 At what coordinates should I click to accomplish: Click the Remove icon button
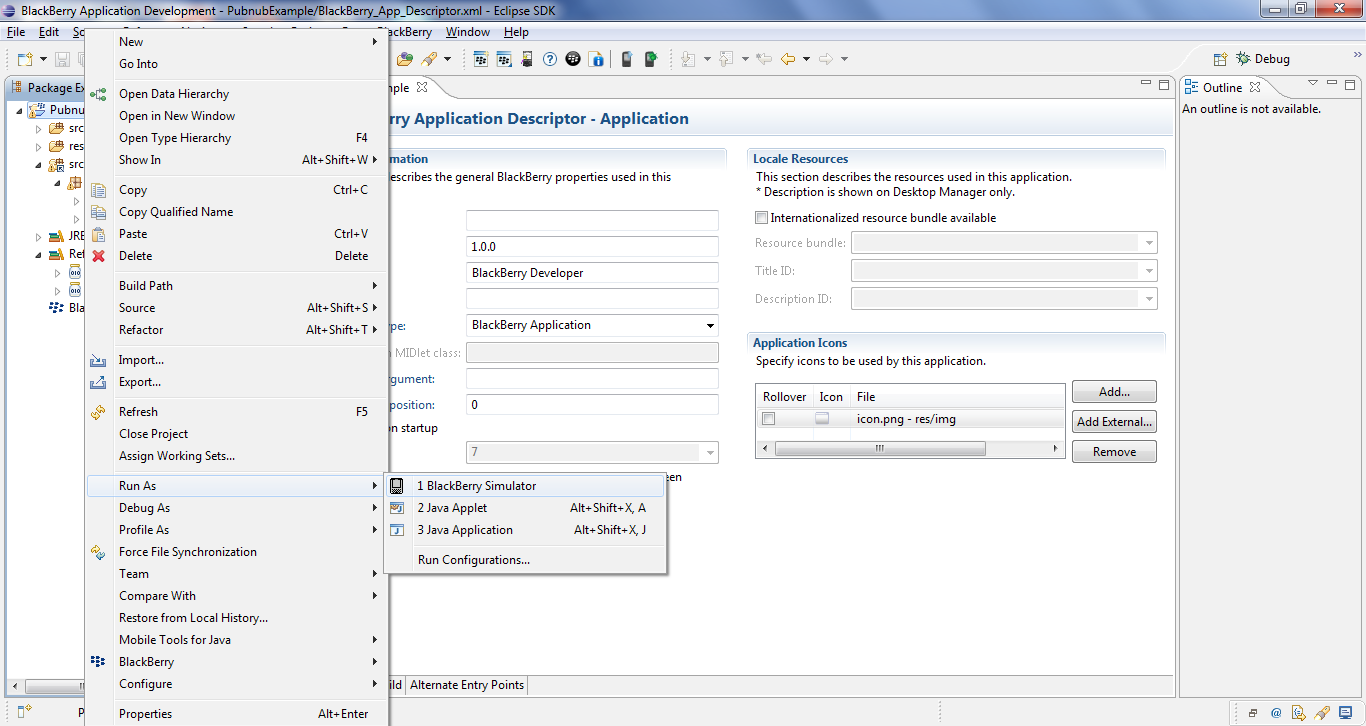tap(1114, 452)
